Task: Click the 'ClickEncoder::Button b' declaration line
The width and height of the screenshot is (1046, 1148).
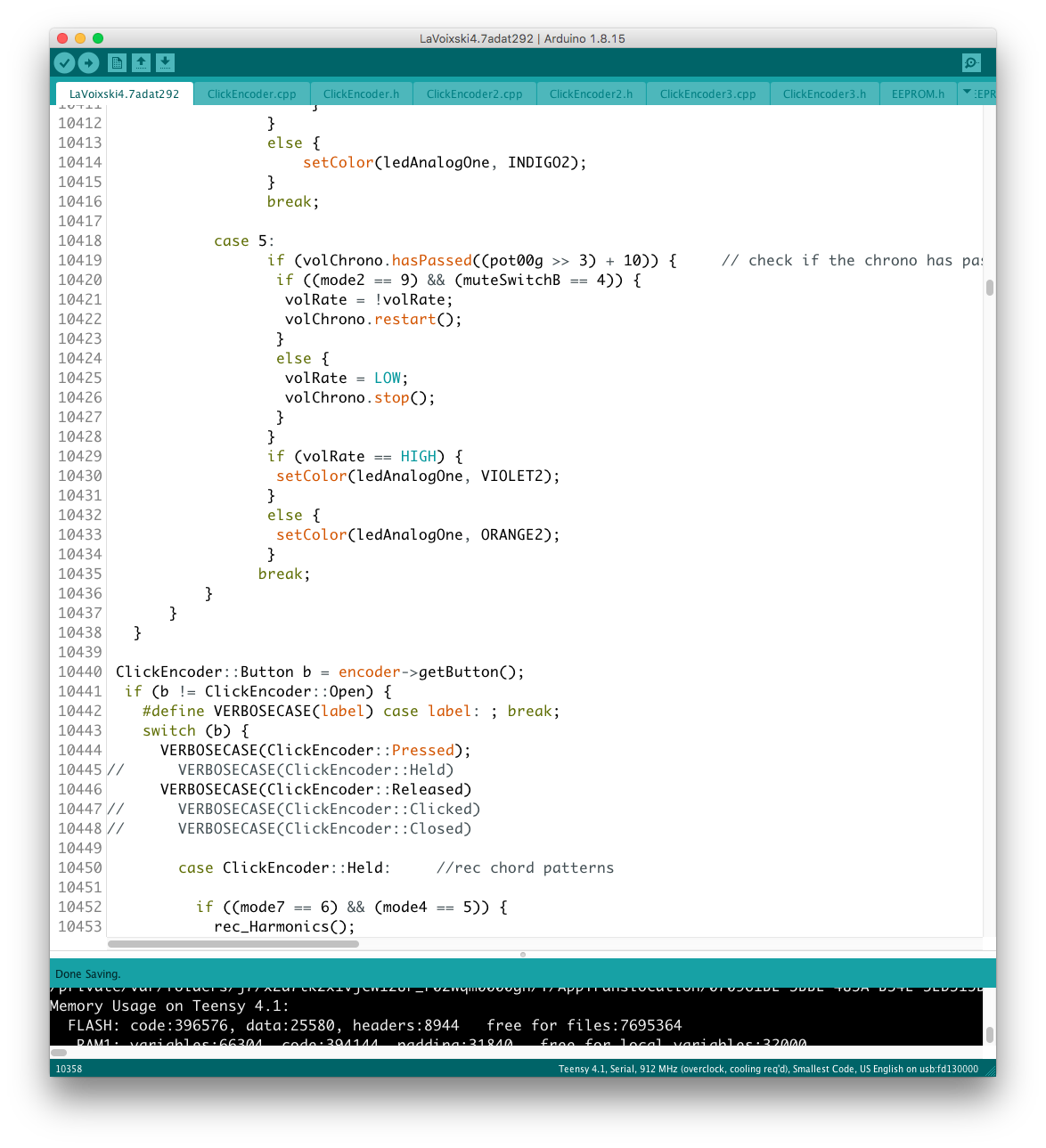Action: 320,672
